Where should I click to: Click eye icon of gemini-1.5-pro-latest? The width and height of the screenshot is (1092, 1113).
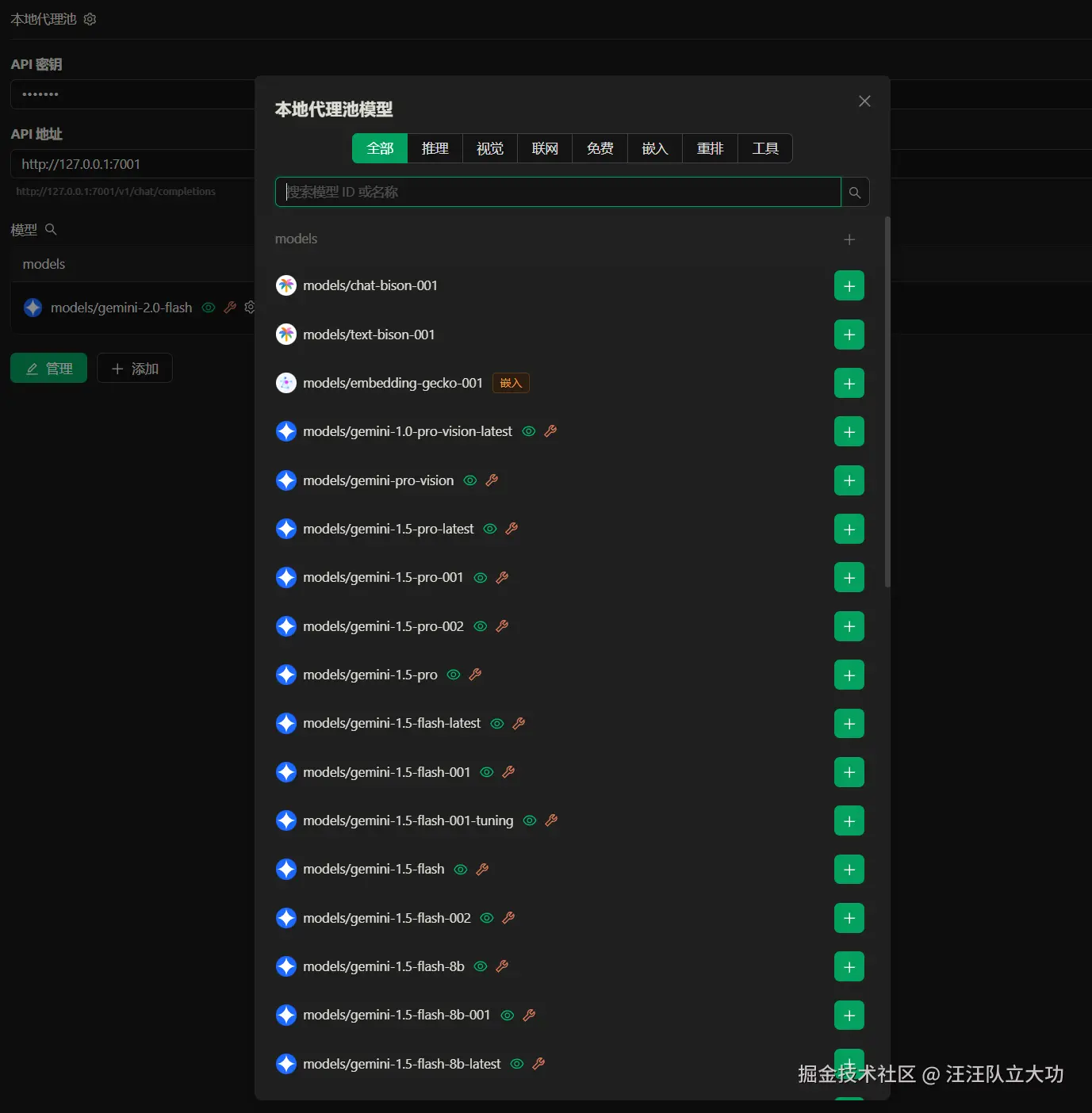(x=490, y=529)
